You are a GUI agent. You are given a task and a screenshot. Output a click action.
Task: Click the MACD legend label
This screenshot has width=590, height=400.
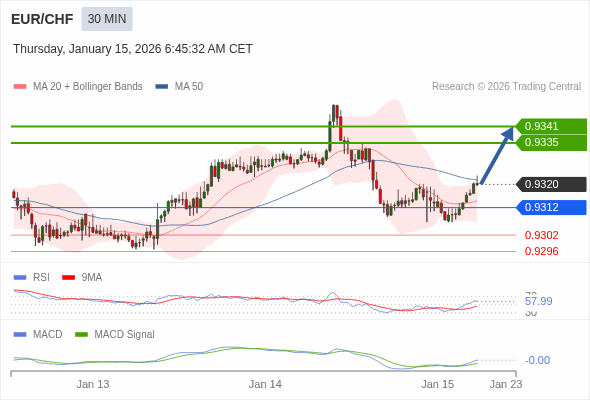coord(48,335)
